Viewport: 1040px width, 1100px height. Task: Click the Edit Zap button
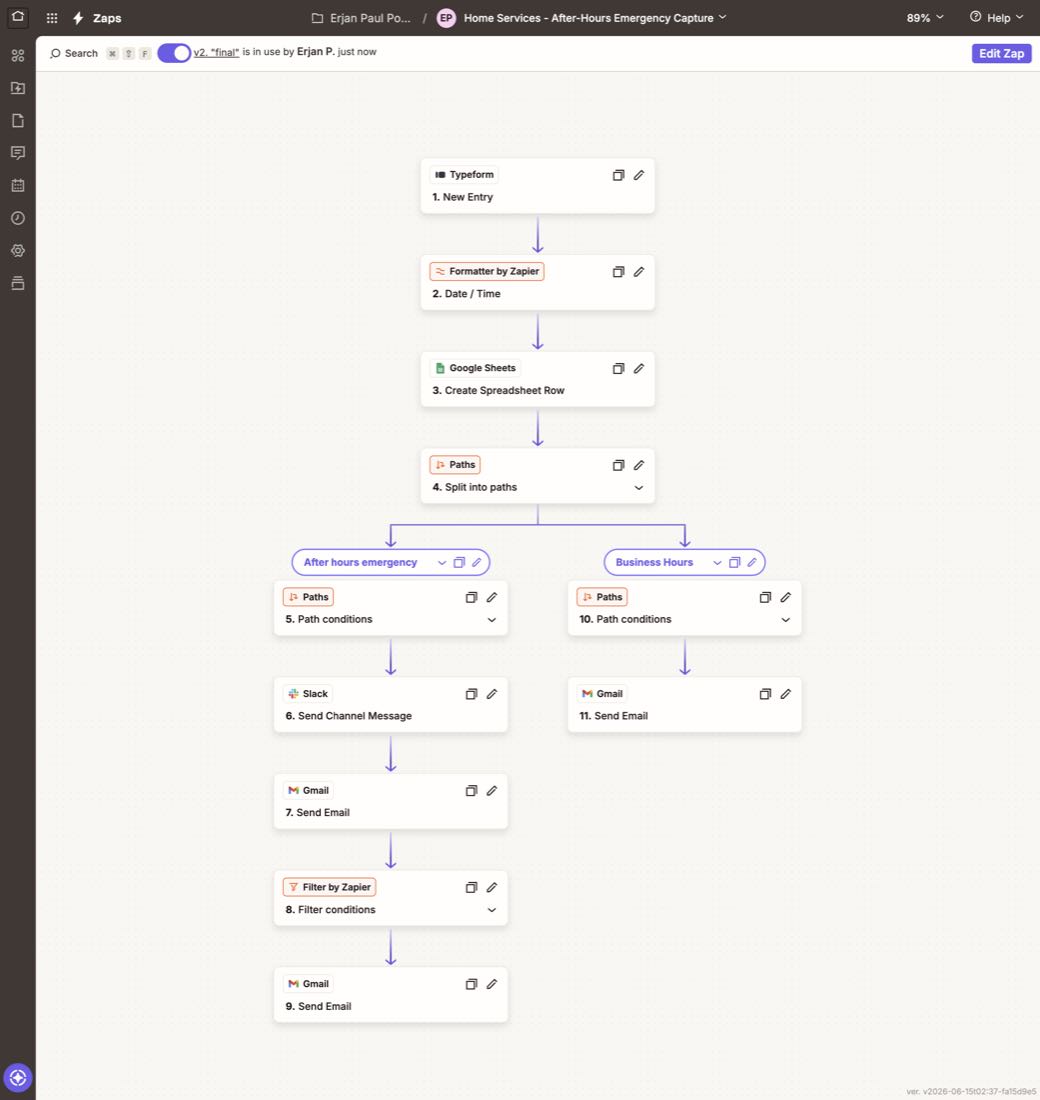click(x=1001, y=53)
